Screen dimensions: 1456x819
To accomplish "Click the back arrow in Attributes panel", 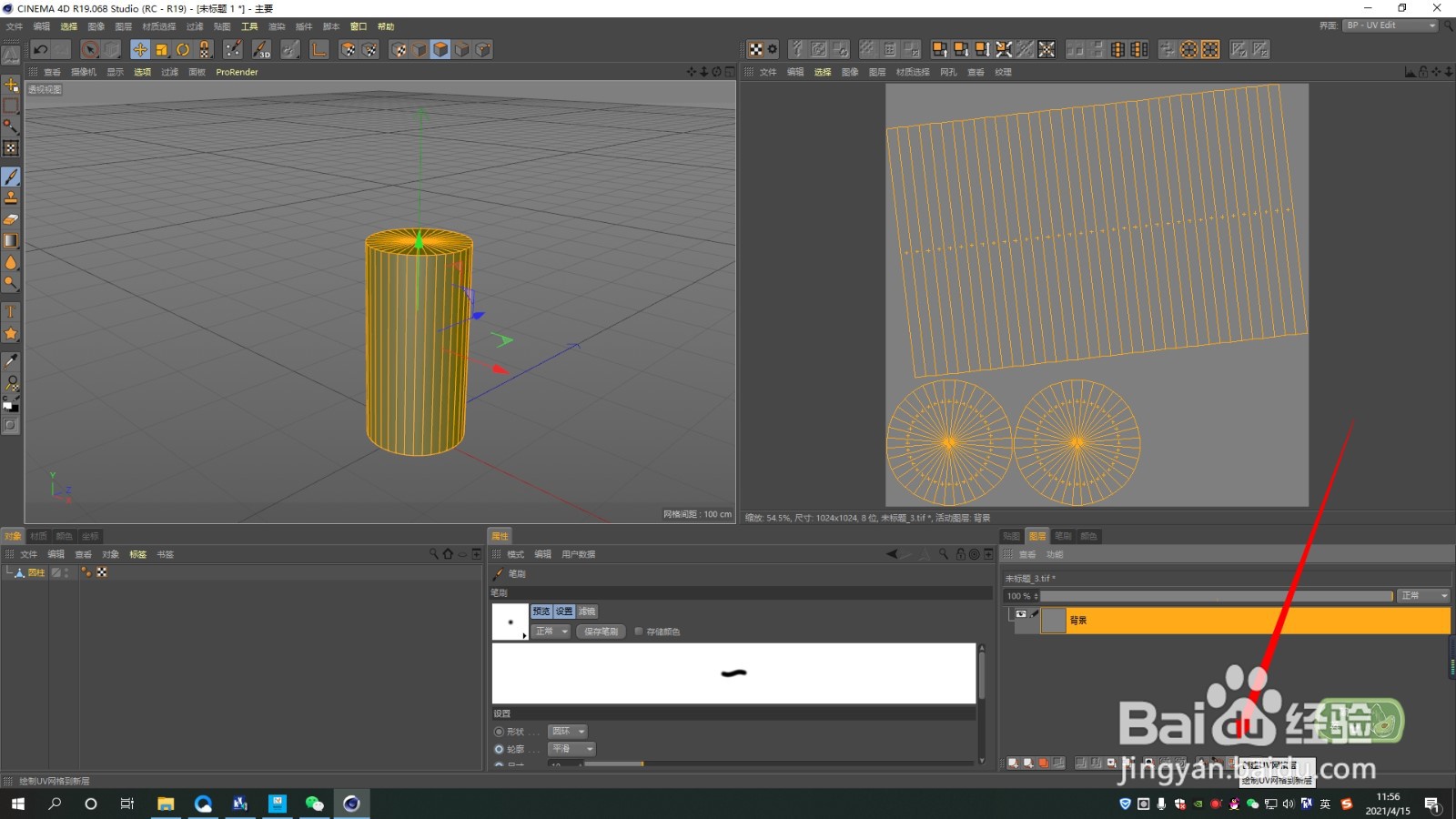I will tap(892, 554).
